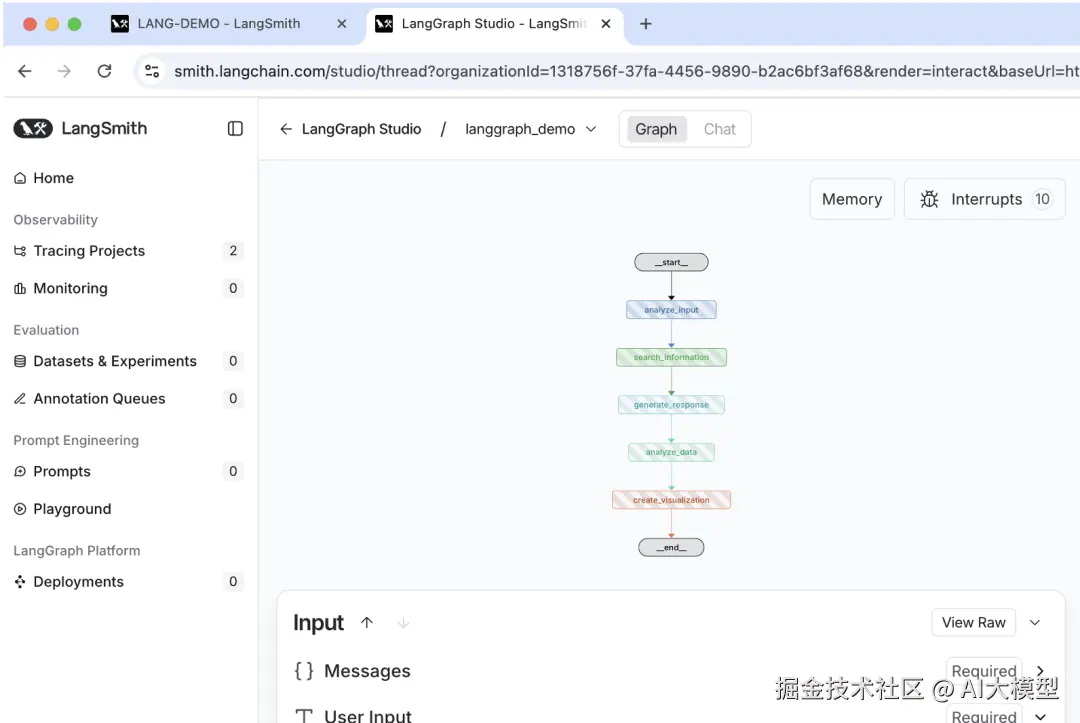The image size is (1080, 723).
Task: Open the Interrupts panel
Action: 984,199
